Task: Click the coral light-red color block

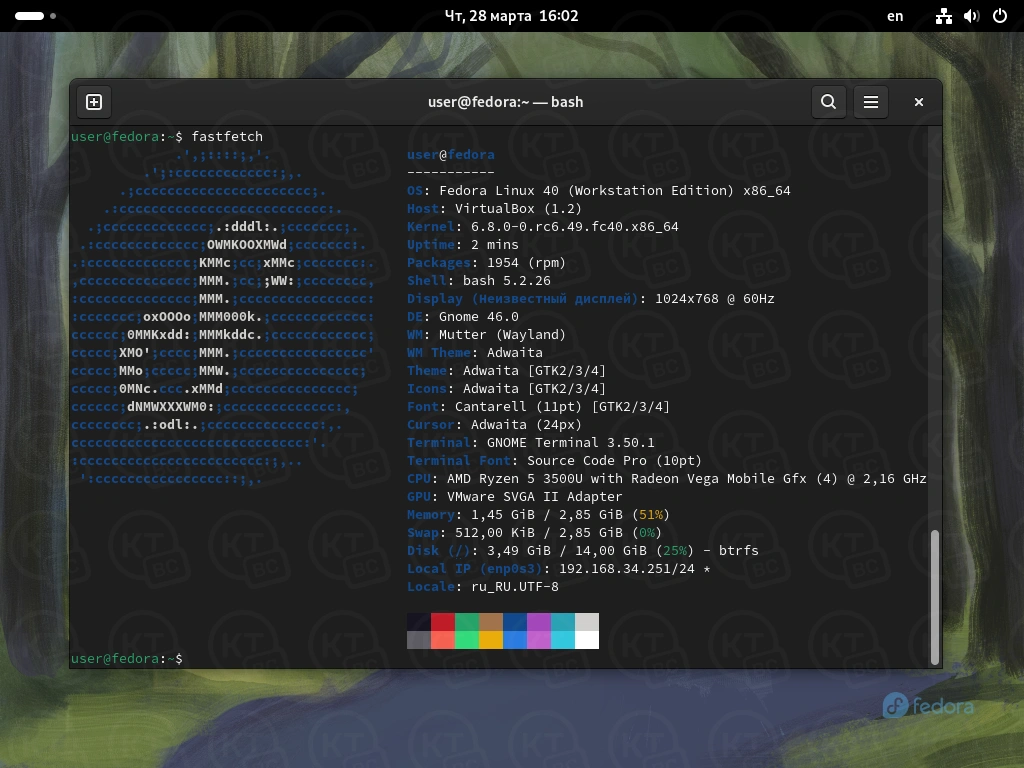Action: tap(443, 640)
